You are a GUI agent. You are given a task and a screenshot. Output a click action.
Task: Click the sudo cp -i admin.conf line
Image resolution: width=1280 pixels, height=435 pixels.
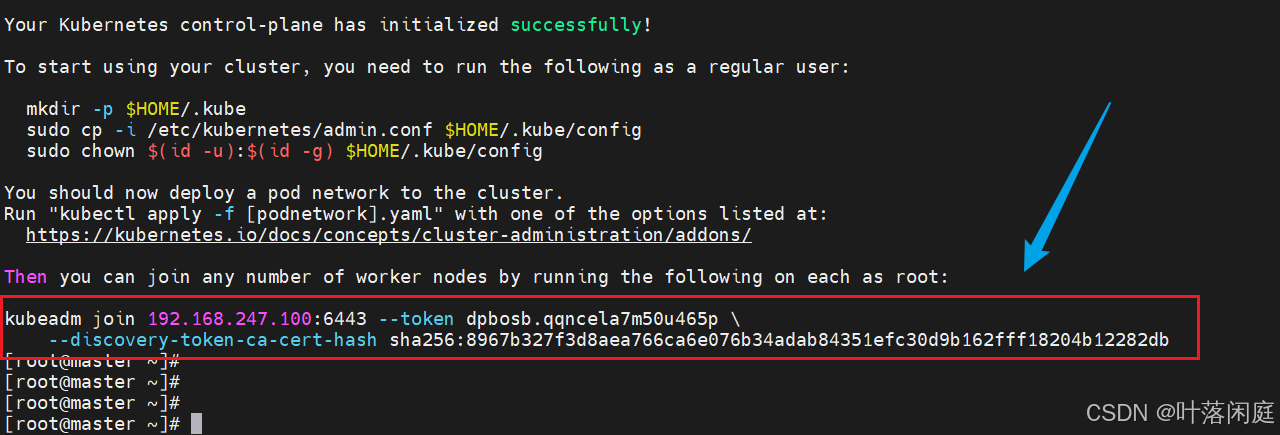pyautogui.click(x=334, y=130)
